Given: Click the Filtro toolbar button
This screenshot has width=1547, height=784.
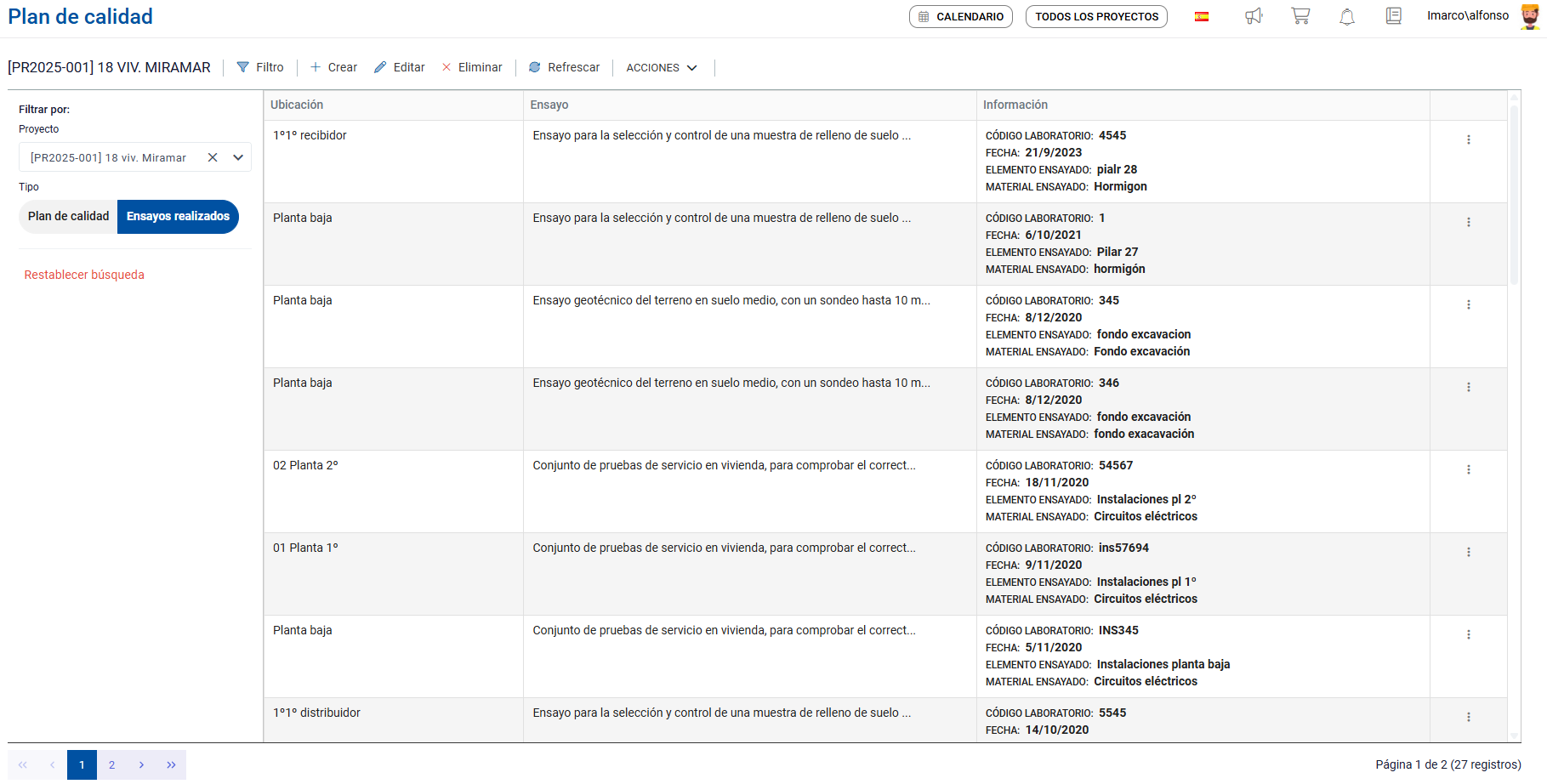Looking at the screenshot, I should coord(260,68).
